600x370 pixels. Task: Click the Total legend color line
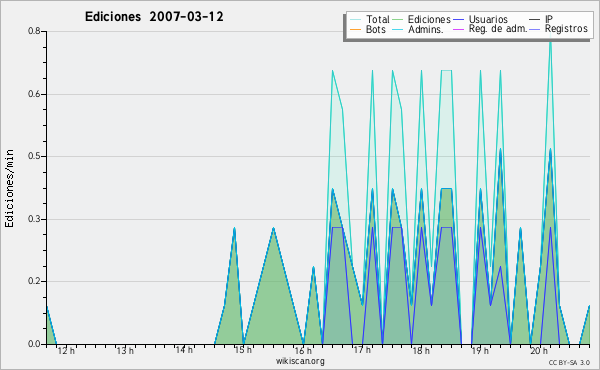pos(355,20)
